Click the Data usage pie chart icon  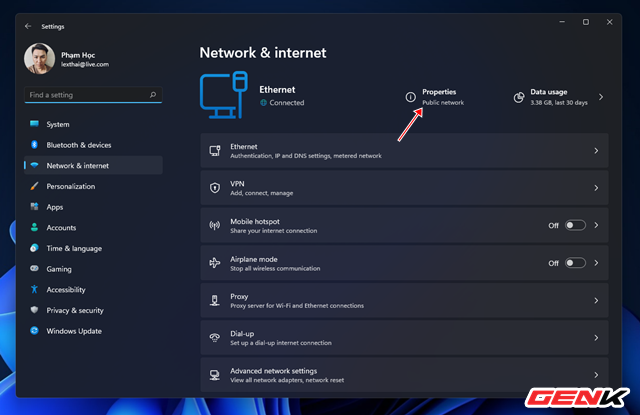[x=519, y=97]
